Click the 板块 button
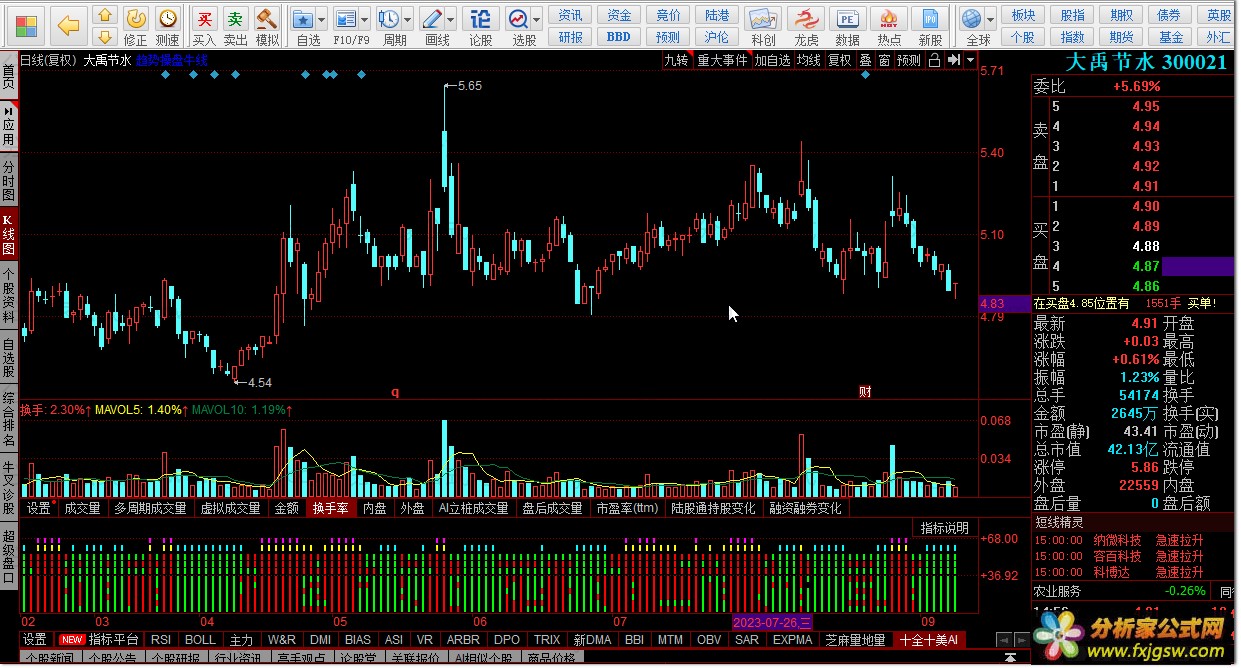 pyautogui.click(x=1023, y=15)
